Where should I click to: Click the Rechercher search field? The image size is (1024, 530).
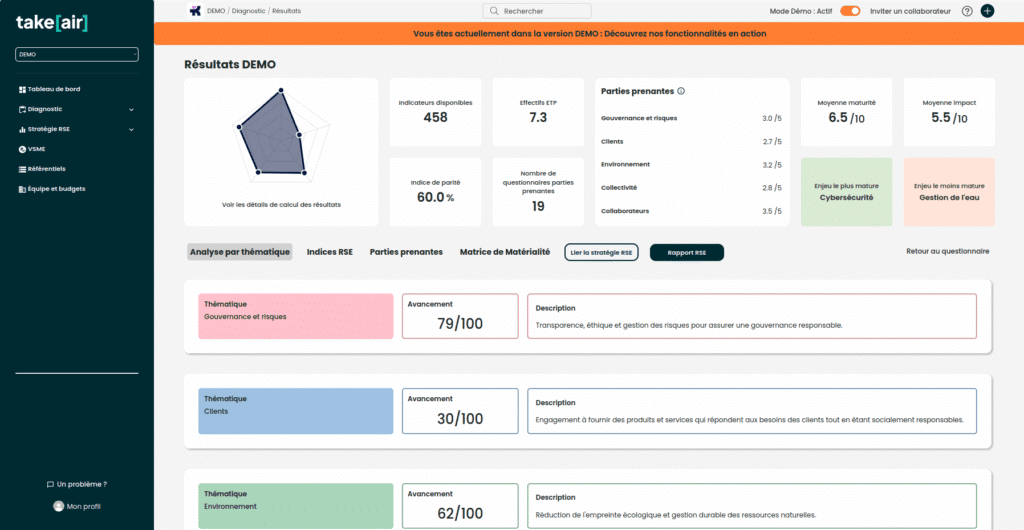tap(537, 11)
